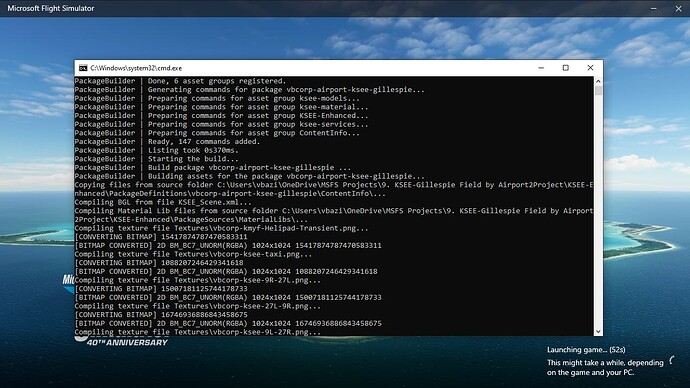Click the 'Microsoft Flight Simulator' window title
Viewport: 690px width, 388px height.
coord(51,8)
